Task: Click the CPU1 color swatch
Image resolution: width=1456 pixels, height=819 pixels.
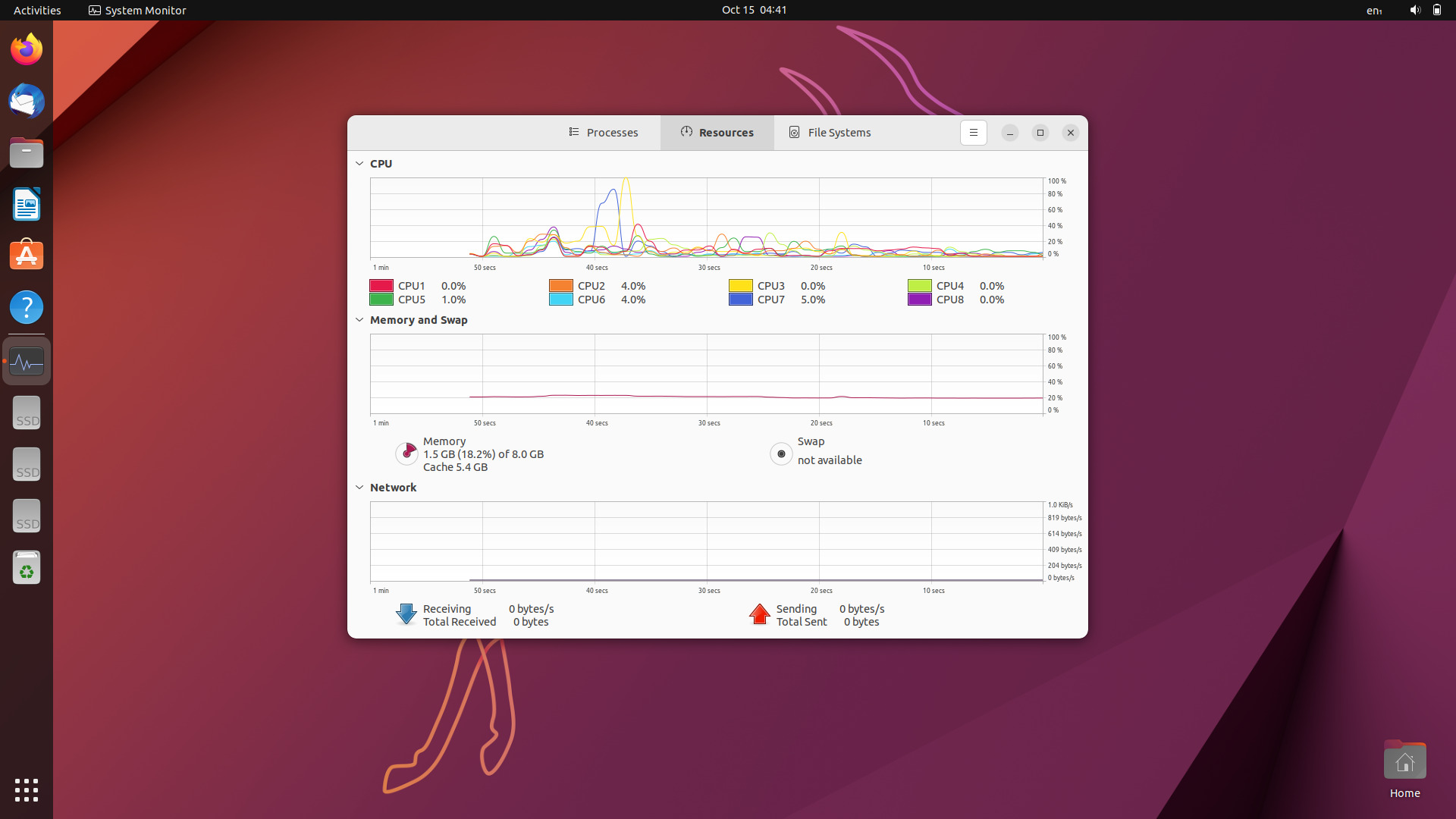Action: click(x=381, y=286)
